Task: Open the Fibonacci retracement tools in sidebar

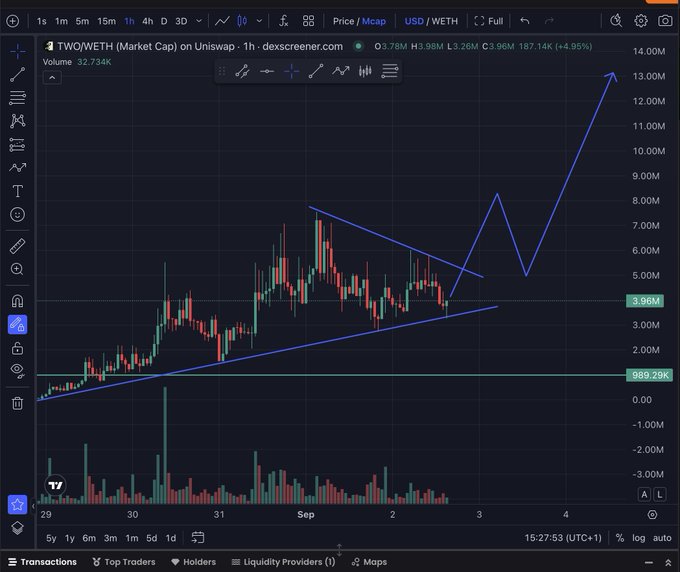Action: 17,98
